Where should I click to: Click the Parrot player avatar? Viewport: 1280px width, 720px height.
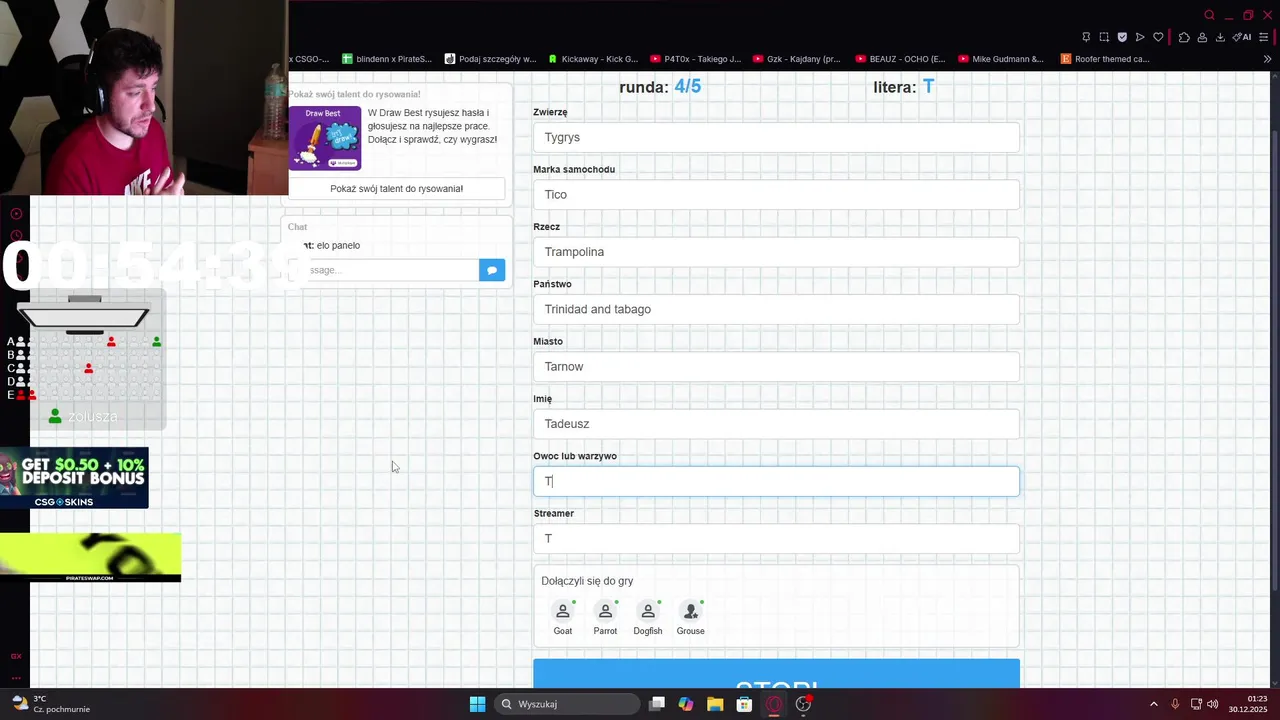coord(605,611)
